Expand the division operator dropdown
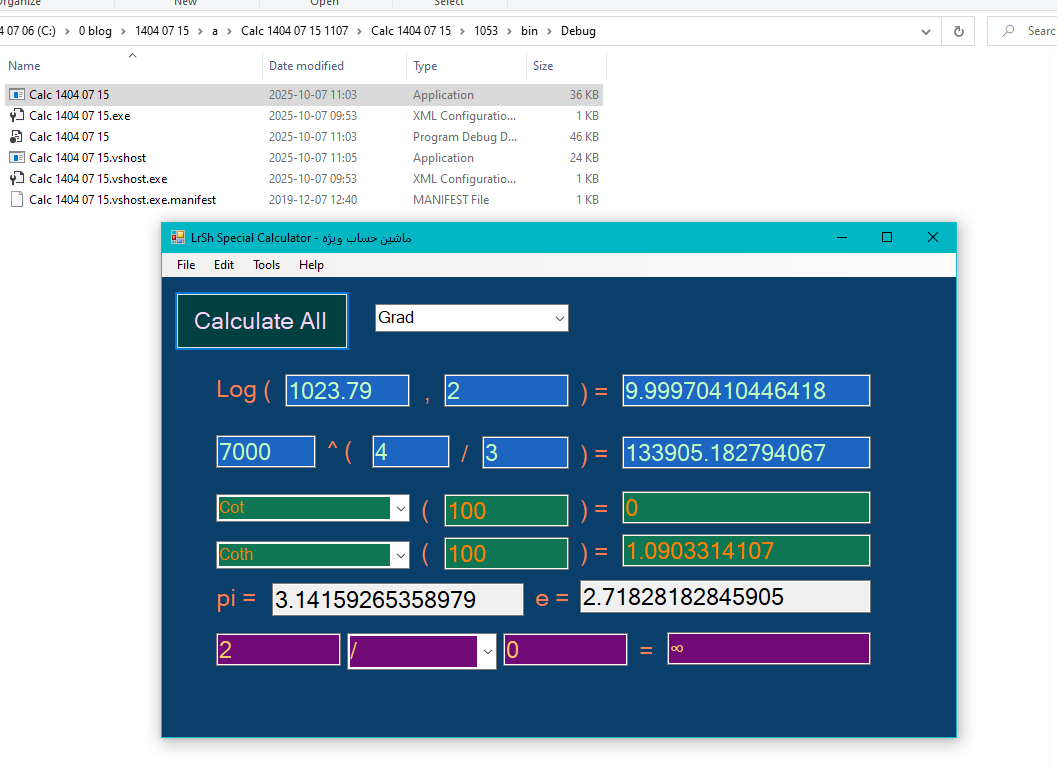Viewport: 1057px width, 768px height. (487, 650)
